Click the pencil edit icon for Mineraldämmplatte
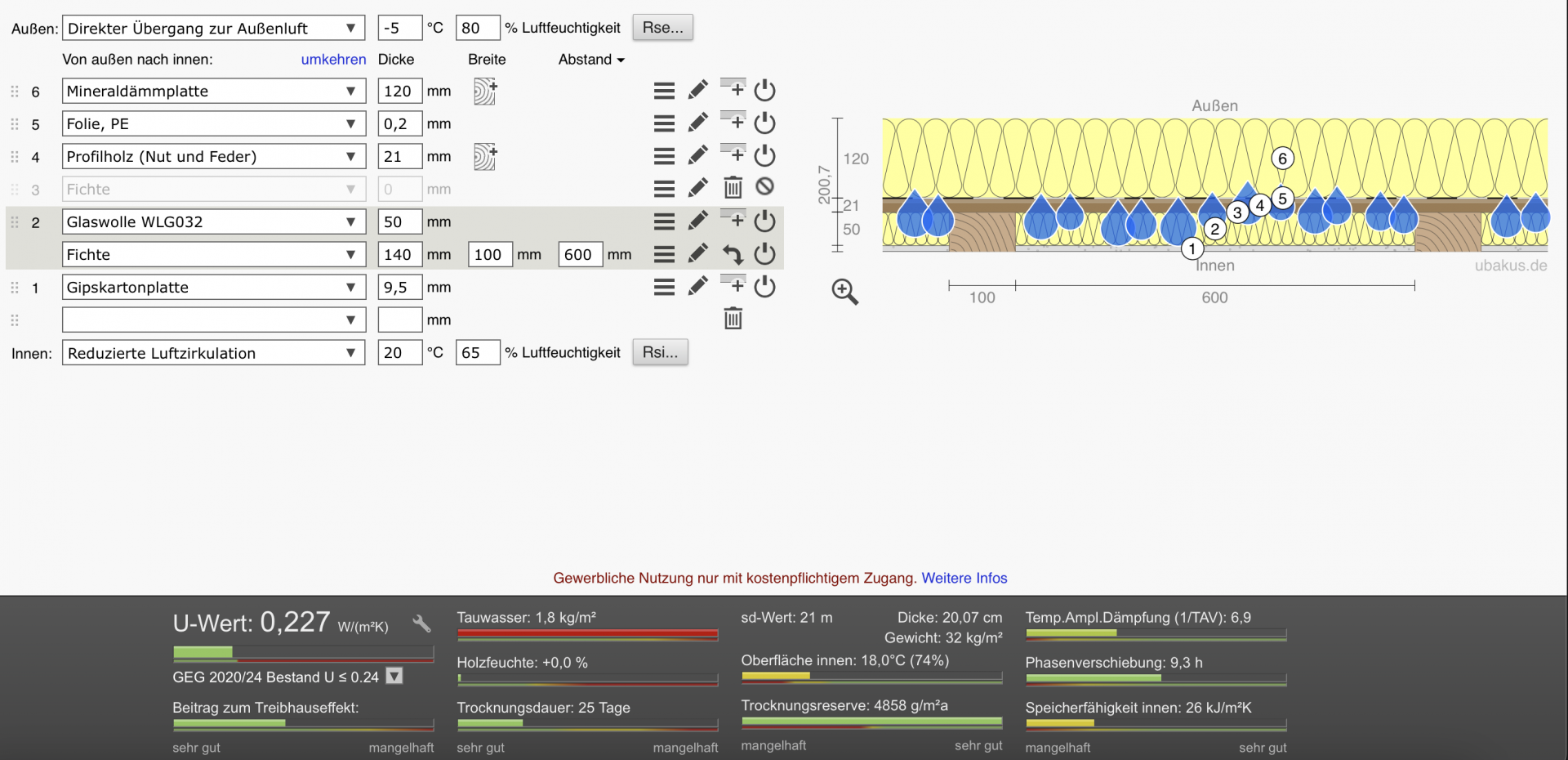The image size is (1568, 760). coord(697,91)
